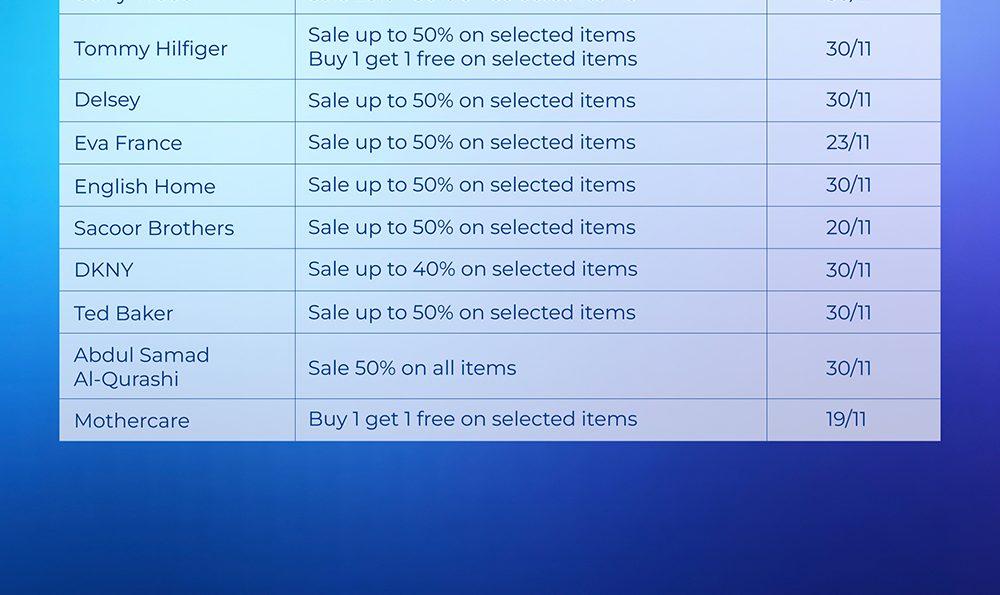Select Mothercare's 'Buy 1 get 1 free' offer
This screenshot has height=595, width=1000.
click(x=472, y=420)
